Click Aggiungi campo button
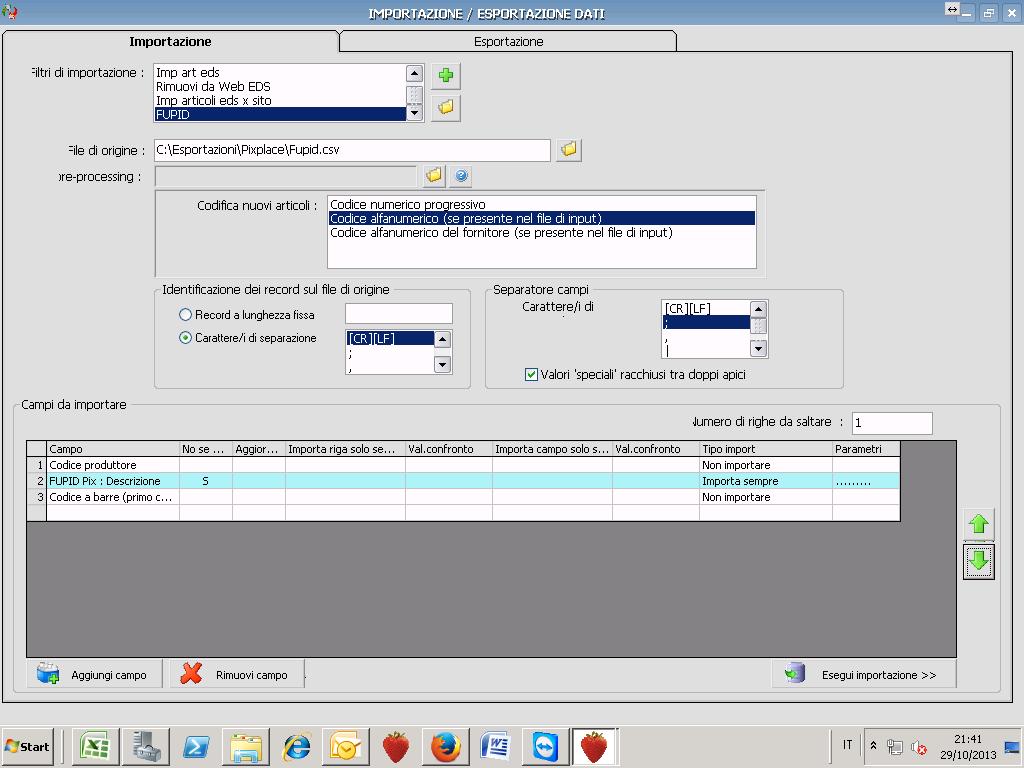The image size is (1024, 768). (x=95, y=674)
